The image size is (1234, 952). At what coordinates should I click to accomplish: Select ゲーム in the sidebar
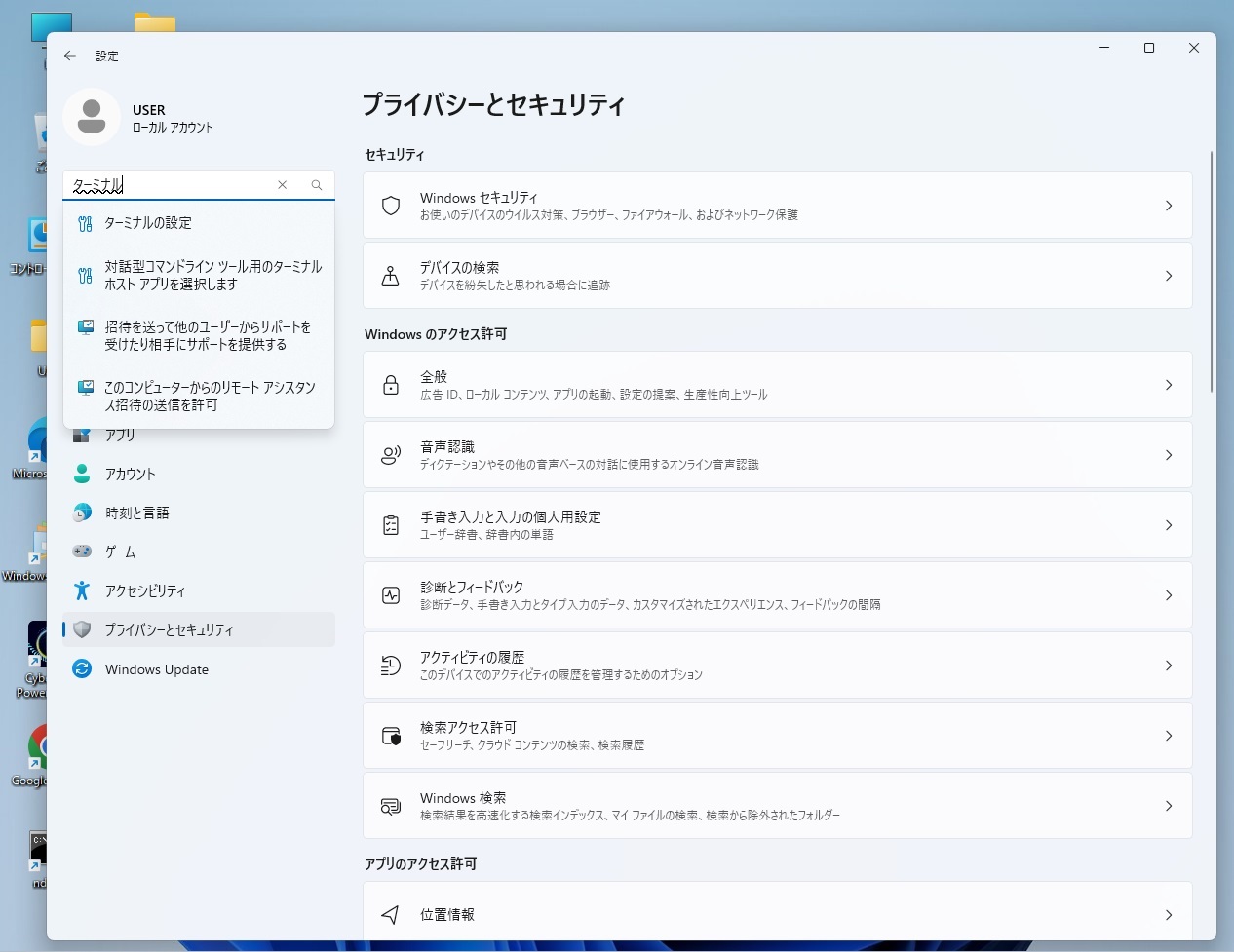tap(199, 552)
